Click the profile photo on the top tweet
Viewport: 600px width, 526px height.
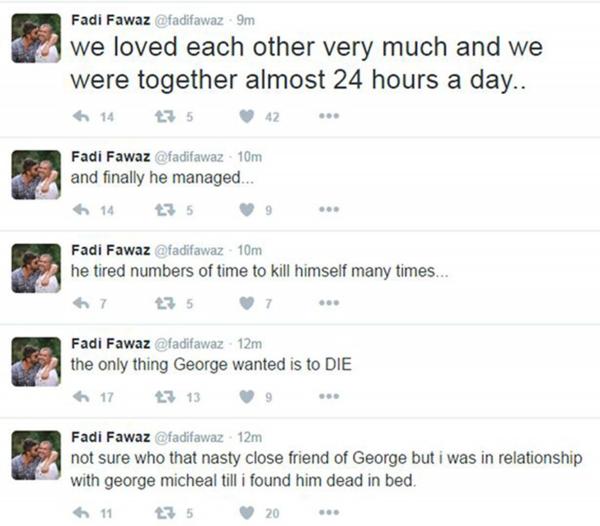point(36,38)
